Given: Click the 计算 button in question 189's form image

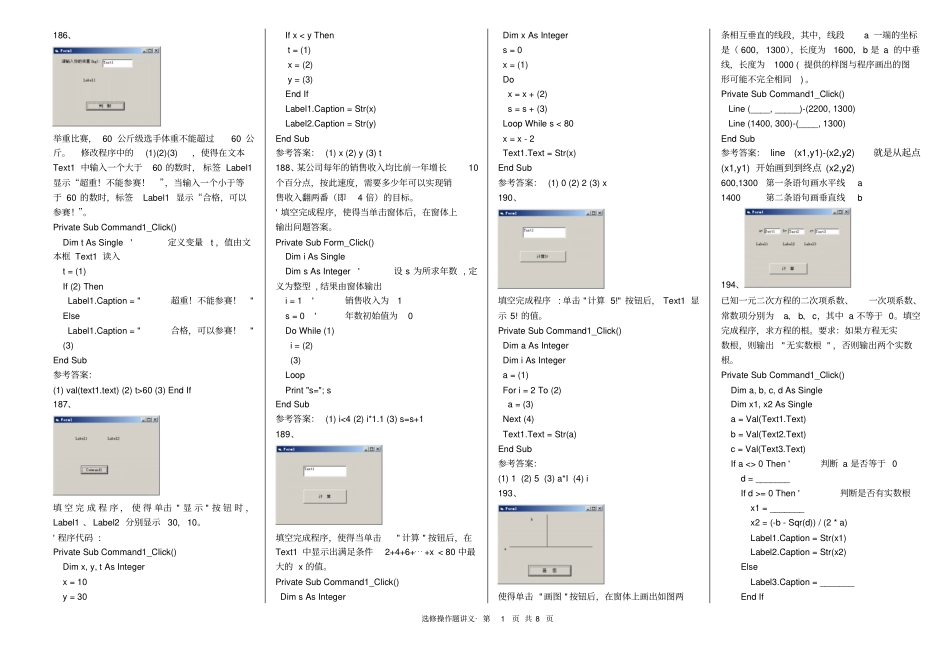Looking at the screenshot, I should coord(325,496).
